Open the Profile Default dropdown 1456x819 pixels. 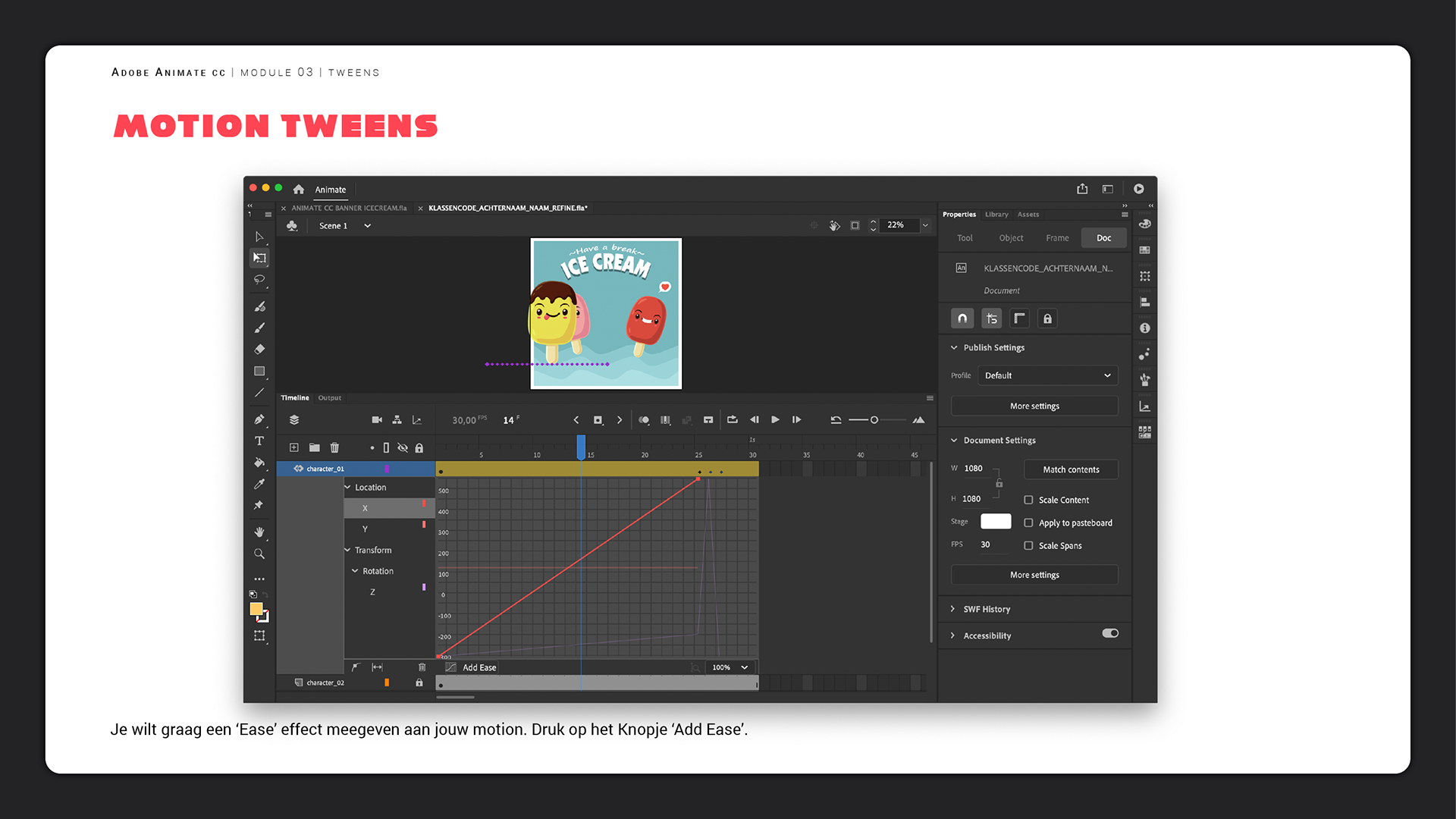pos(1046,375)
